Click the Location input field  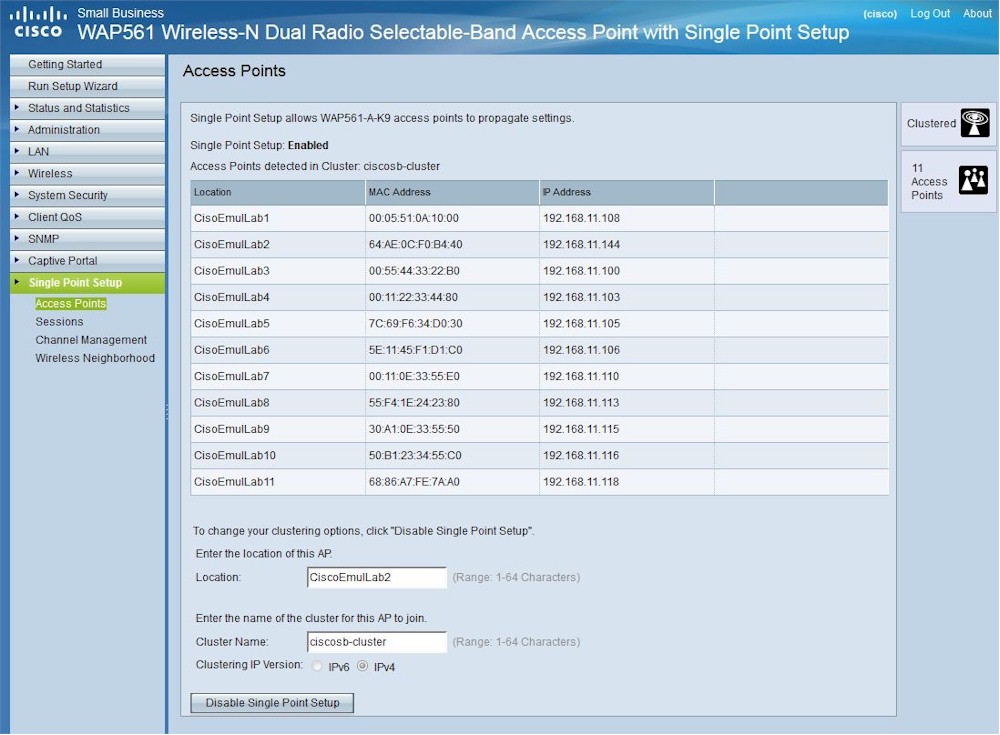pyautogui.click(x=377, y=577)
